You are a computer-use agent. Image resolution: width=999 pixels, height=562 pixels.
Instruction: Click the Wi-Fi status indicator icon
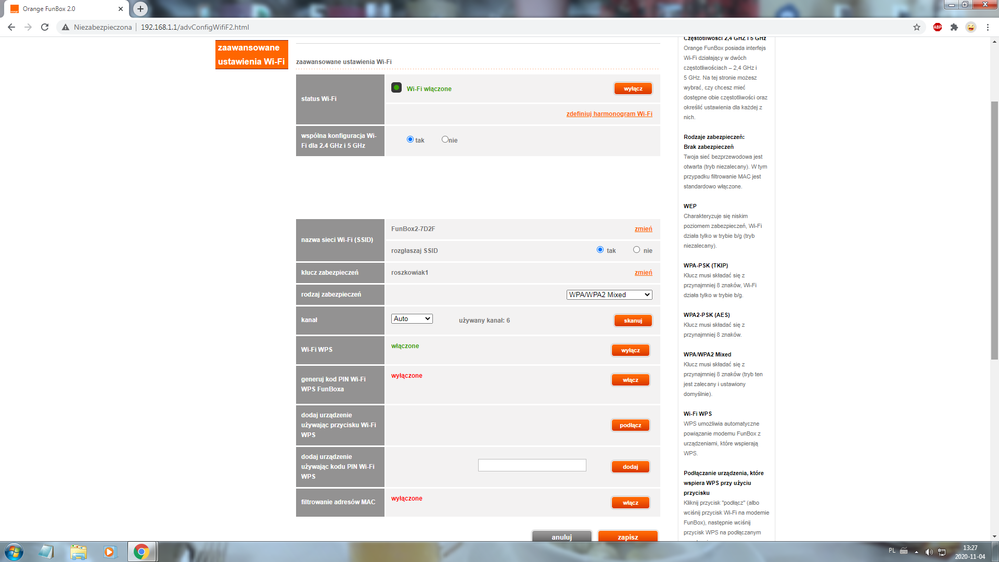396,88
